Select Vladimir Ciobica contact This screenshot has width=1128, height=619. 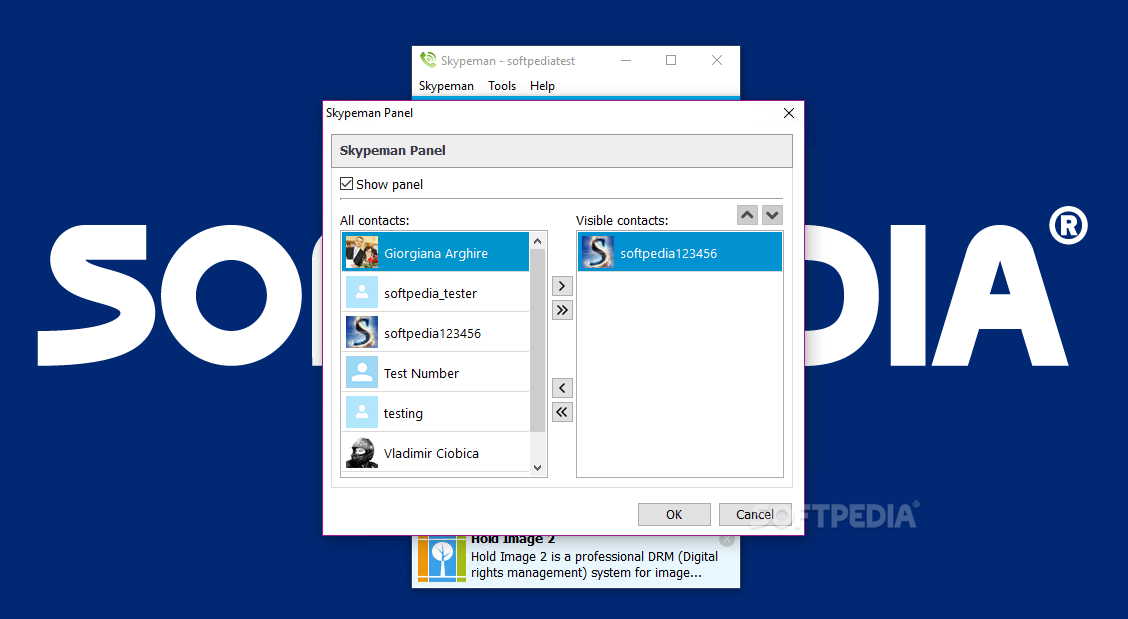pos(436,453)
